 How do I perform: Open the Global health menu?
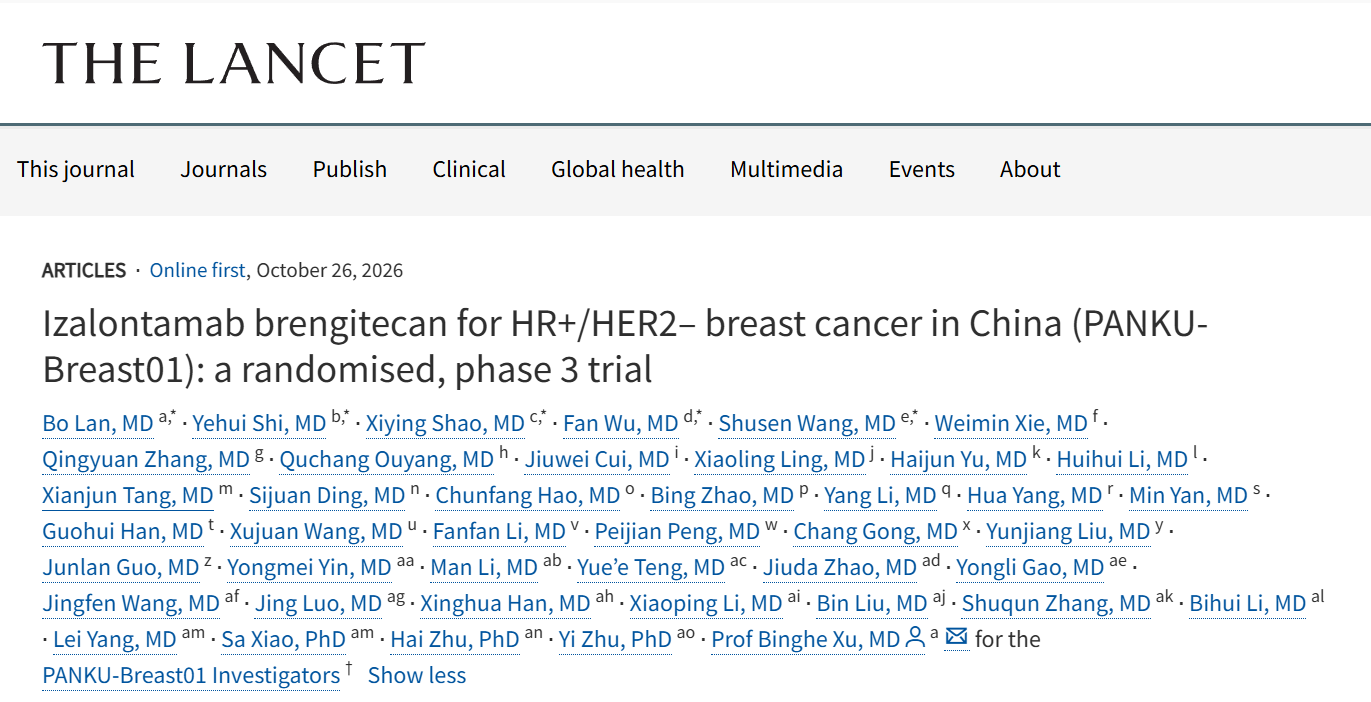[x=618, y=169]
